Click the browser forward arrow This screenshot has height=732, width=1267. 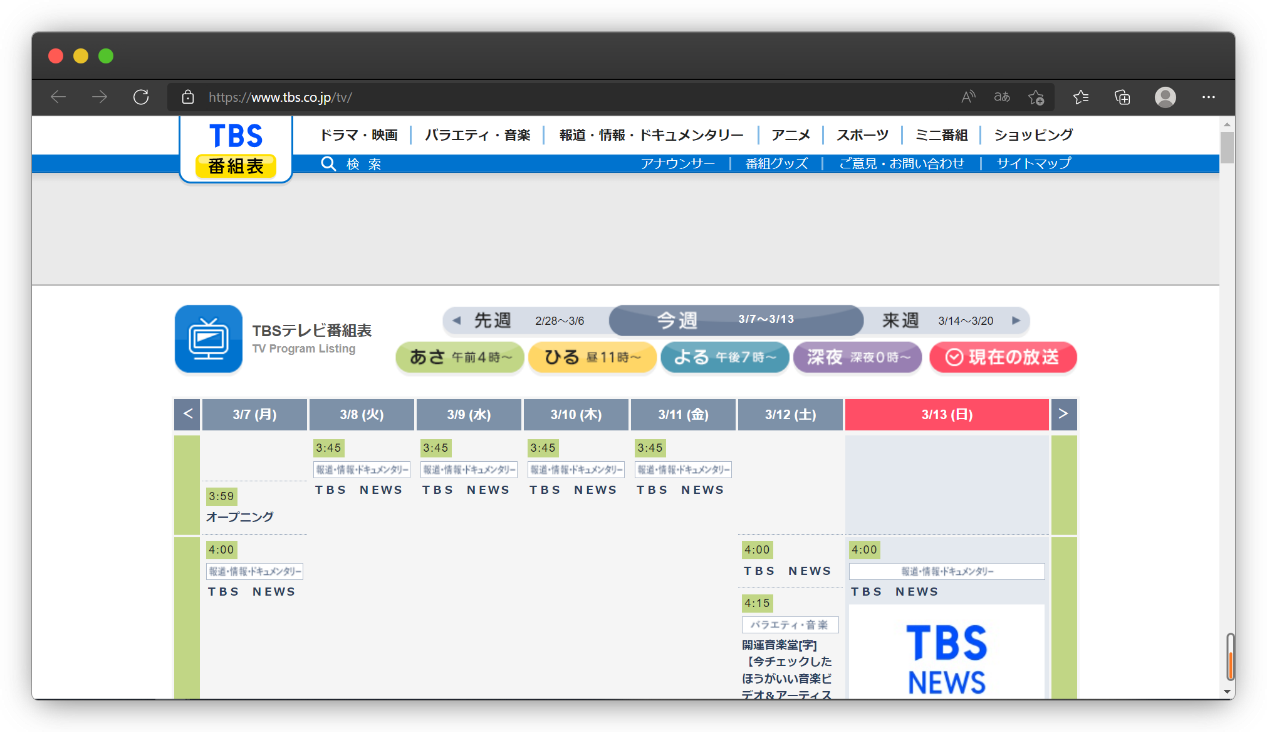[x=99, y=97]
